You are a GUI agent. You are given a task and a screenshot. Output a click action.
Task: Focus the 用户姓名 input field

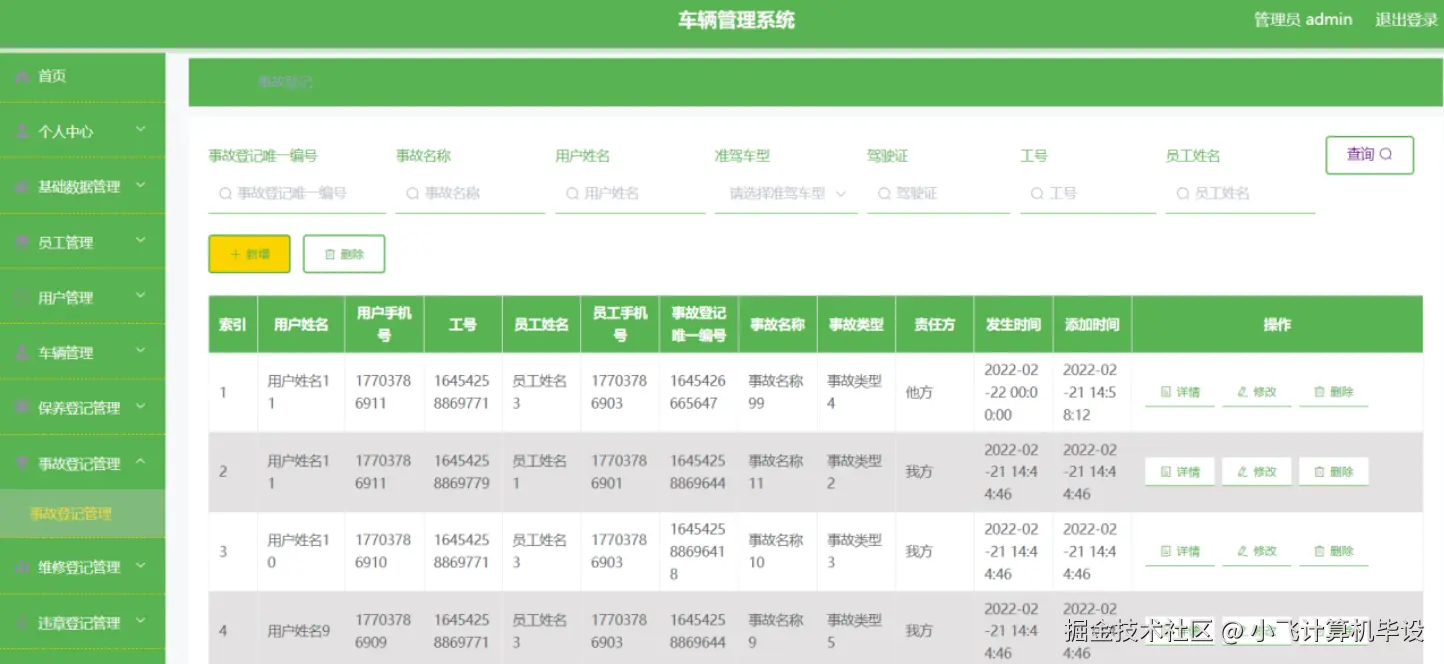pyautogui.click(x=630, y=193)
